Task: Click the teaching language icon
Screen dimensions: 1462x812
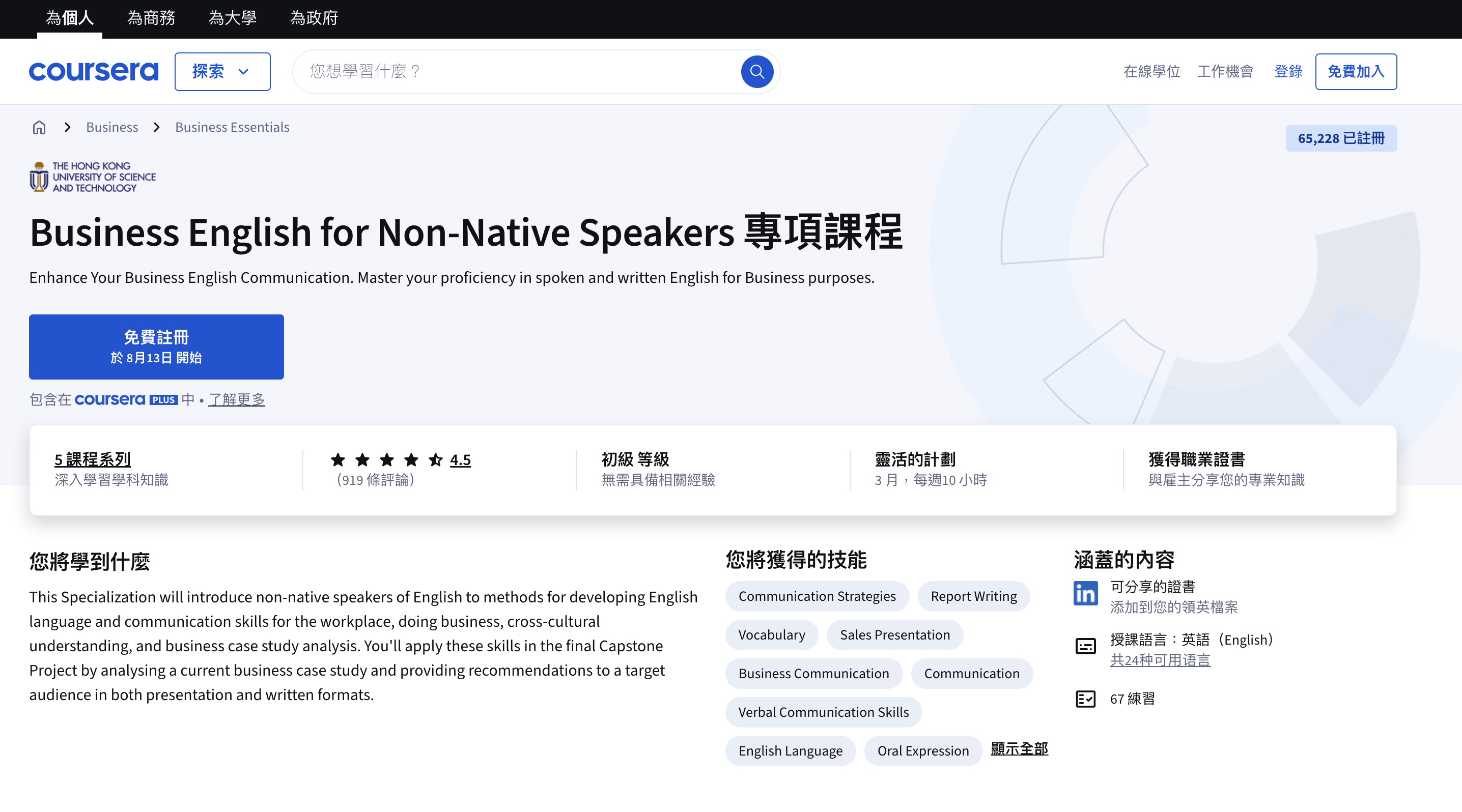Action: pyautogui.click(x=1085, y=645)
